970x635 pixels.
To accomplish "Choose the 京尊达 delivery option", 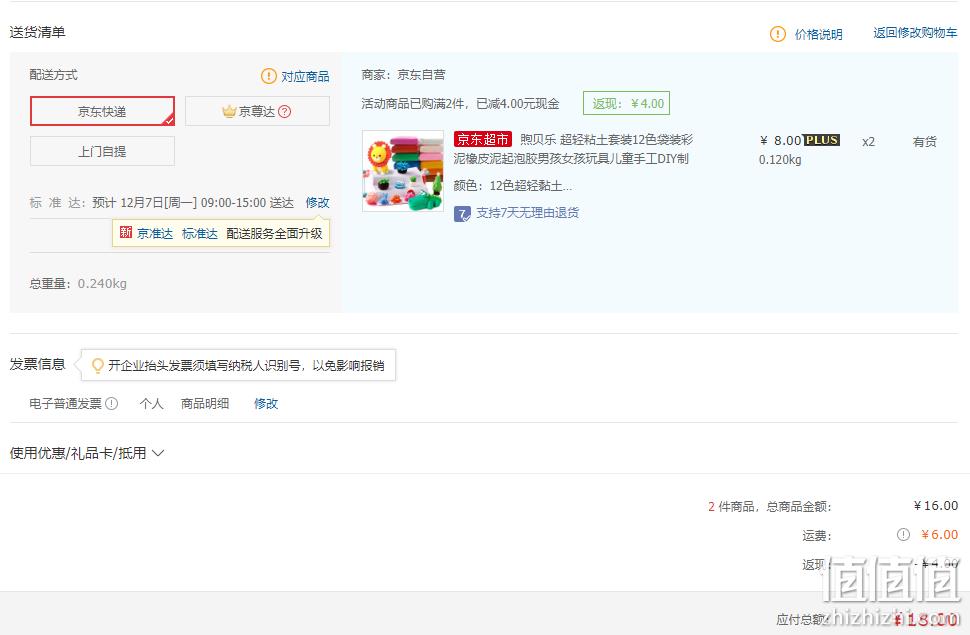I will [x=257, y=111].
